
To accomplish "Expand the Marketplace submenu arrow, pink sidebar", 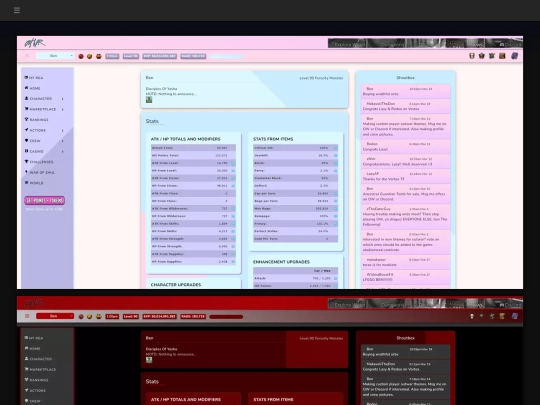I will (63, 110).
